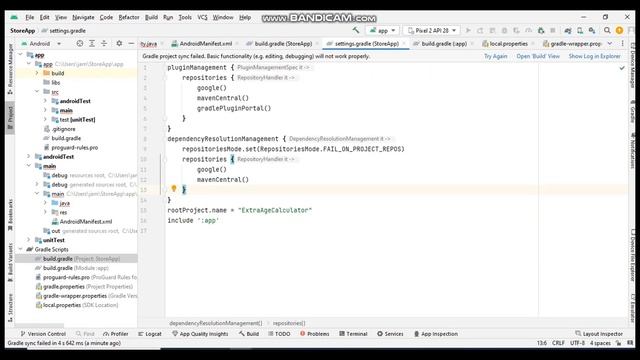Image resolution: width=640 pixels, height=360 pixels.
Task: Collapse the Gradle Scripts node
Action: pyautogui.click(x=21, y=249)
